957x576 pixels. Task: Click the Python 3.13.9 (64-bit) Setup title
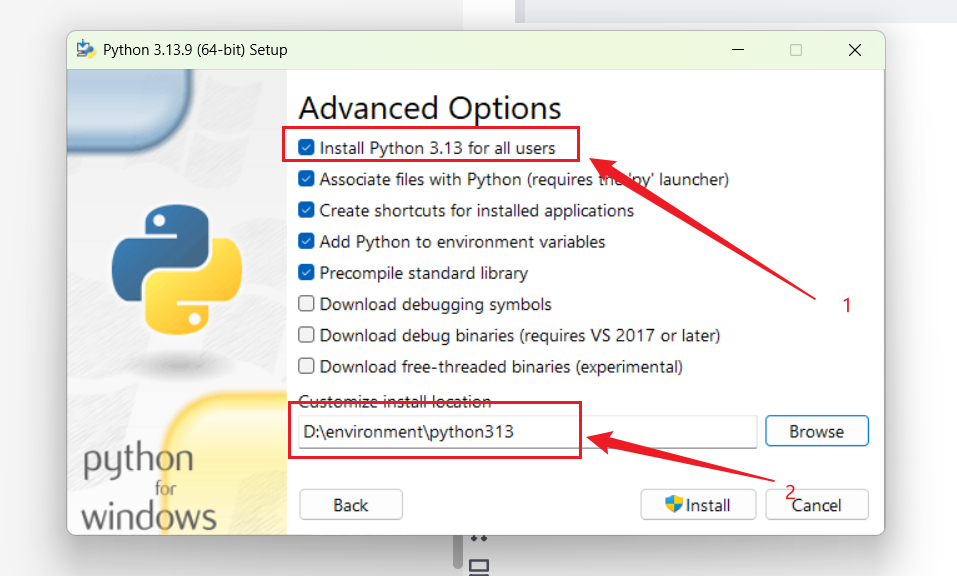(x=195, y=50)
